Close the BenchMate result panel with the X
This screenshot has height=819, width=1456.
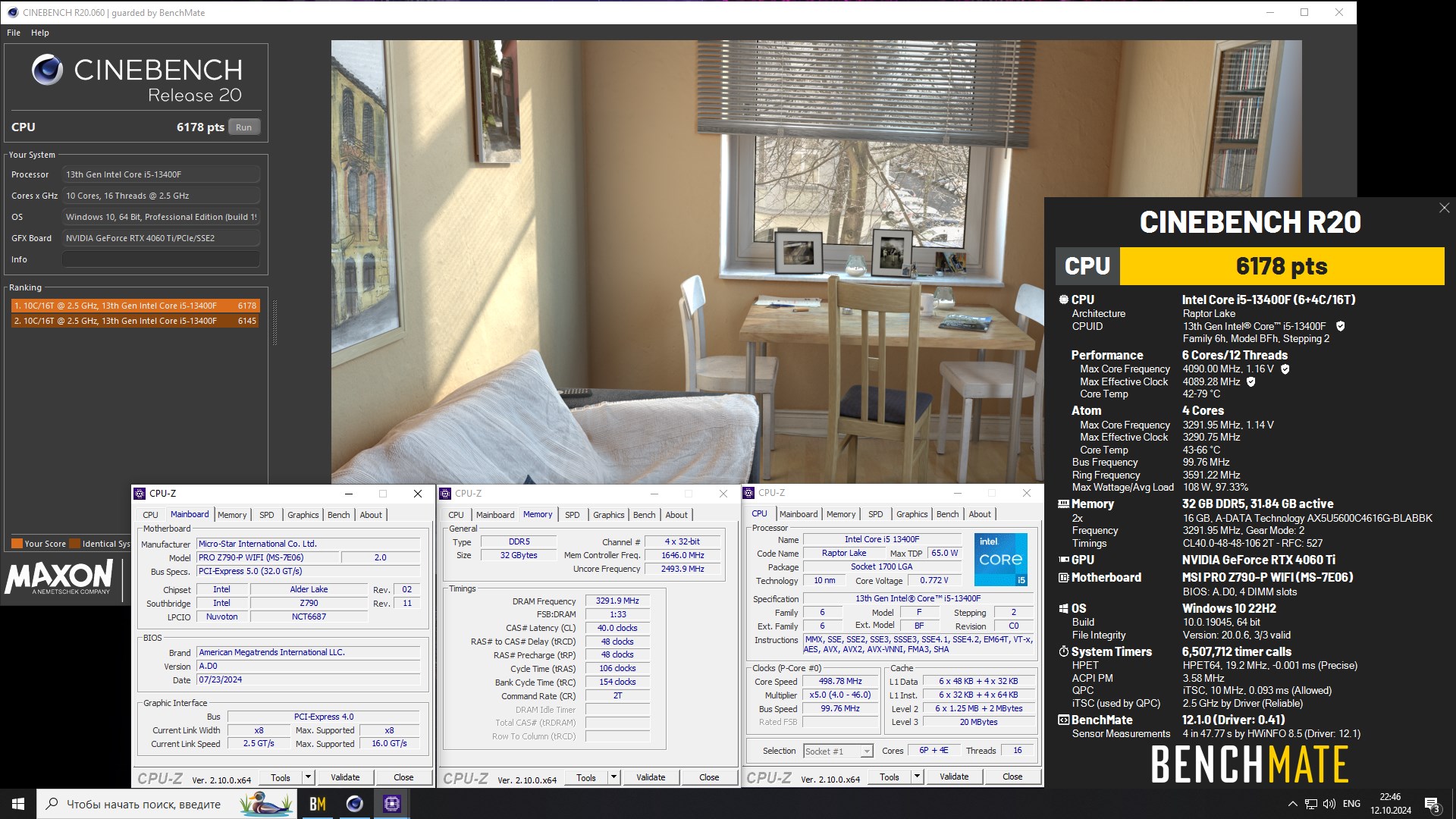pyautogui.click(x=1444, y=208)
